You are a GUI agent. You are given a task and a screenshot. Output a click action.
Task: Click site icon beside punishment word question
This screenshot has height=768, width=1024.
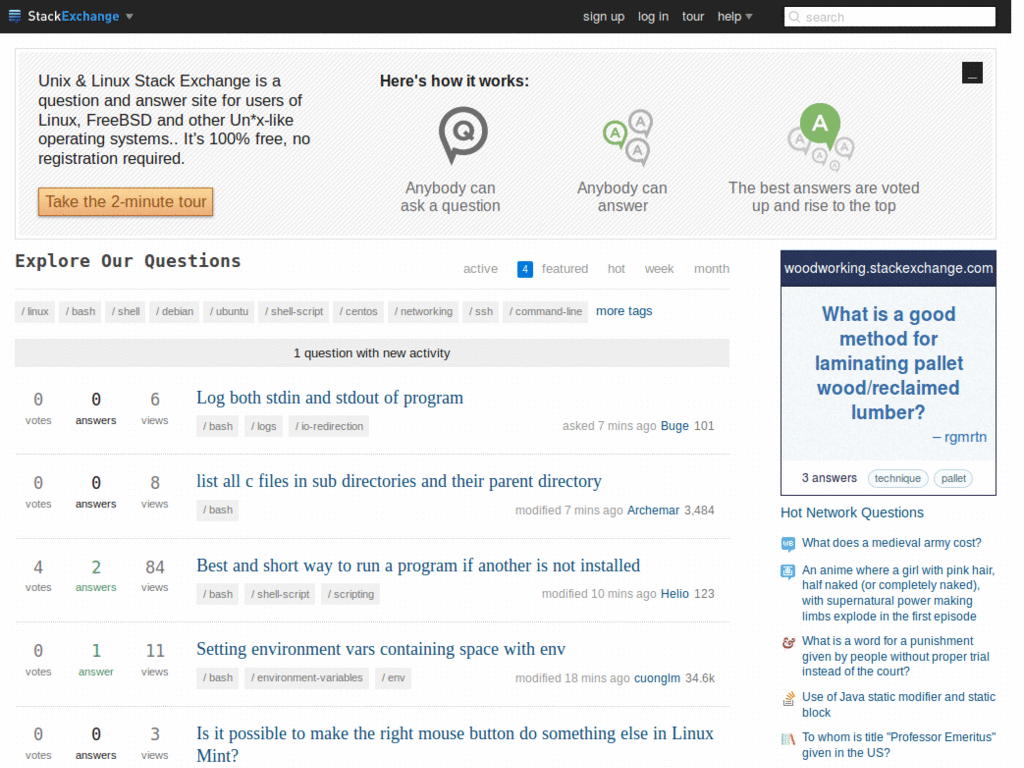click(x=788, y=643)
